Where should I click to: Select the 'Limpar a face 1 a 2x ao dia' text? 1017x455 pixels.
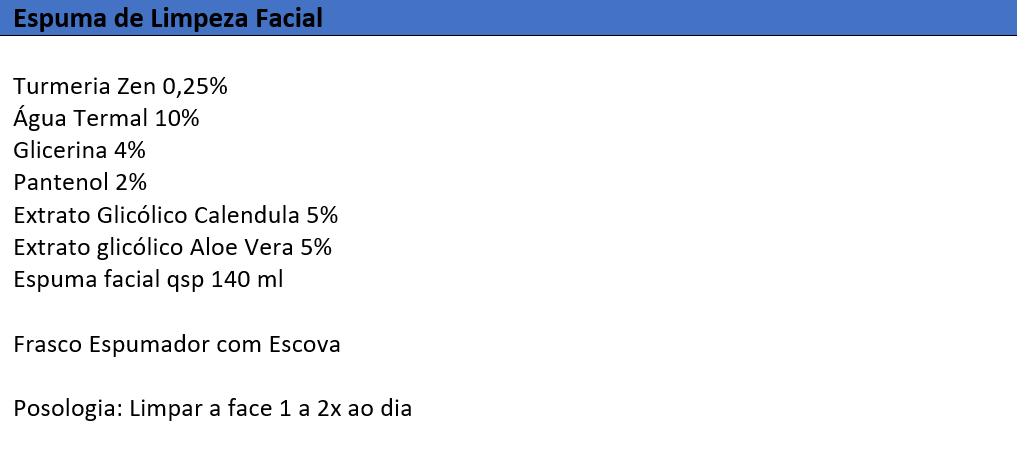270,410
